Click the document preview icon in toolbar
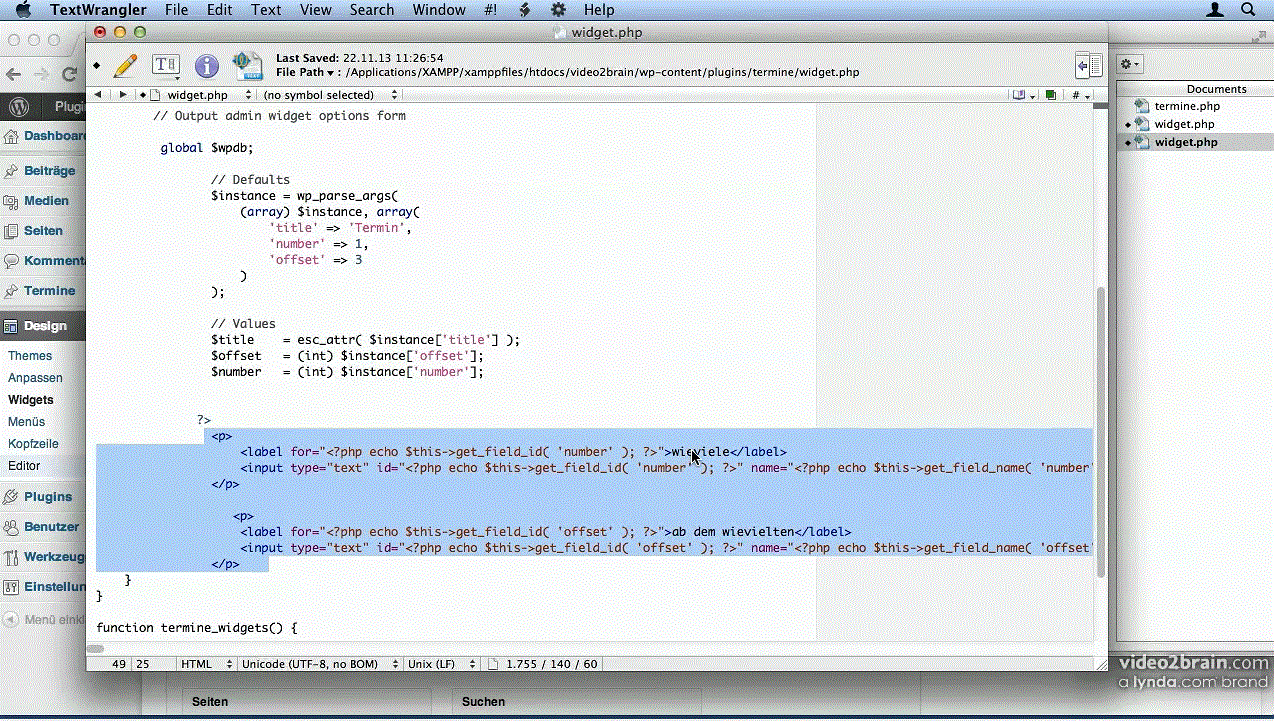This screenshot has height=721, width=1274. pos(247,66)
